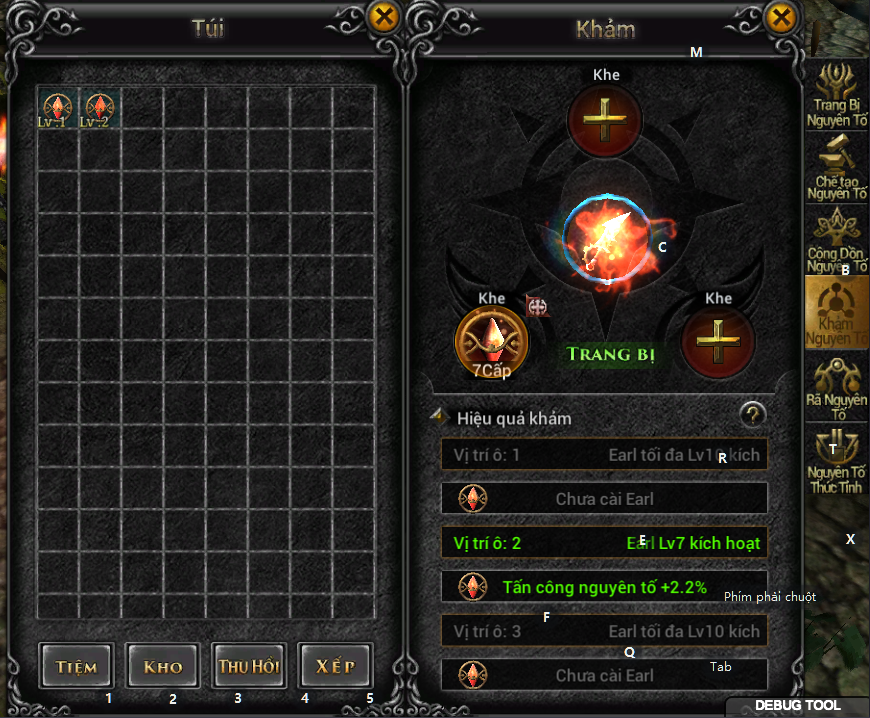This screenshot has width=870, height=718.
Task: Select the Khảm Nguyên Tố tab
Action: click(836, 312)
